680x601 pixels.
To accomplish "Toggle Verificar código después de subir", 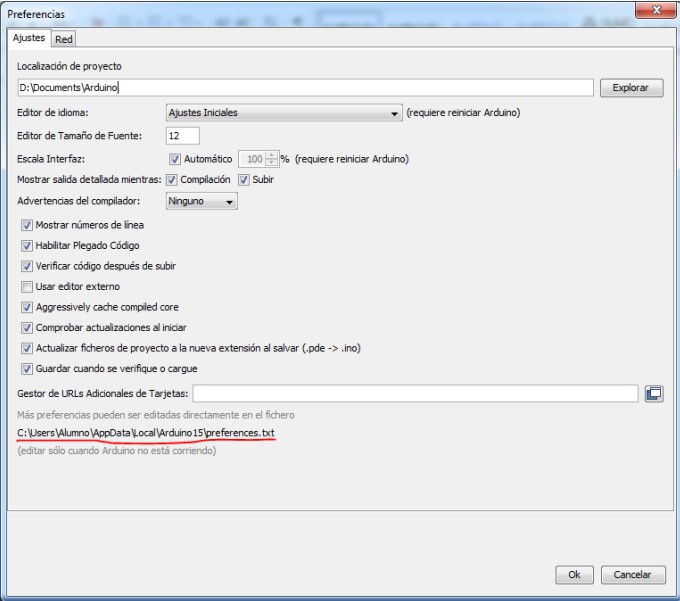I will point(26,266).
